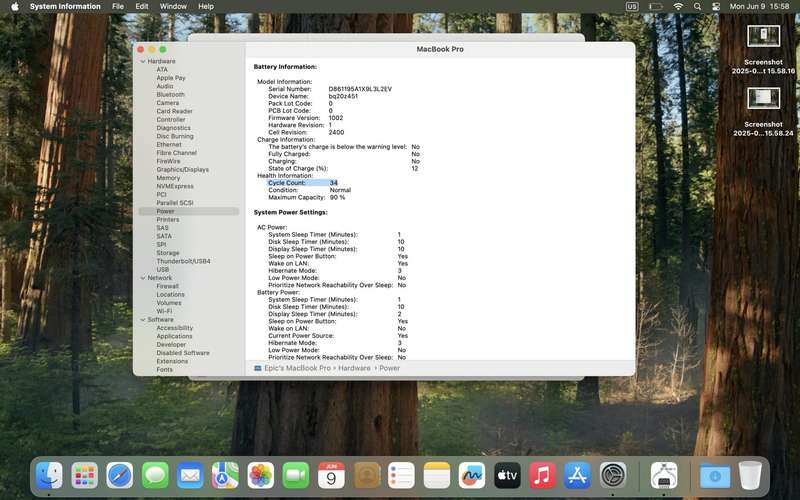Click the Condition: Normal line
This screenshot has height=500, width=800.
coord(310,190)
